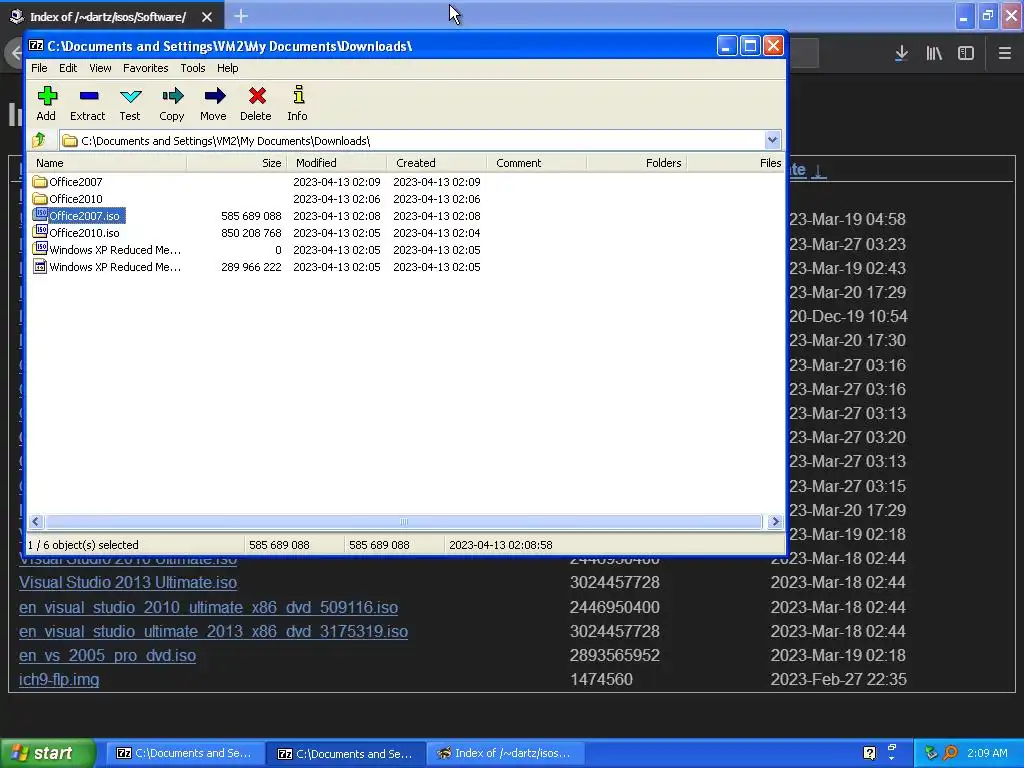Open Firefox downloads arrow icon
This screenshot has width=1024, height=768.
[x=901, y=54]
